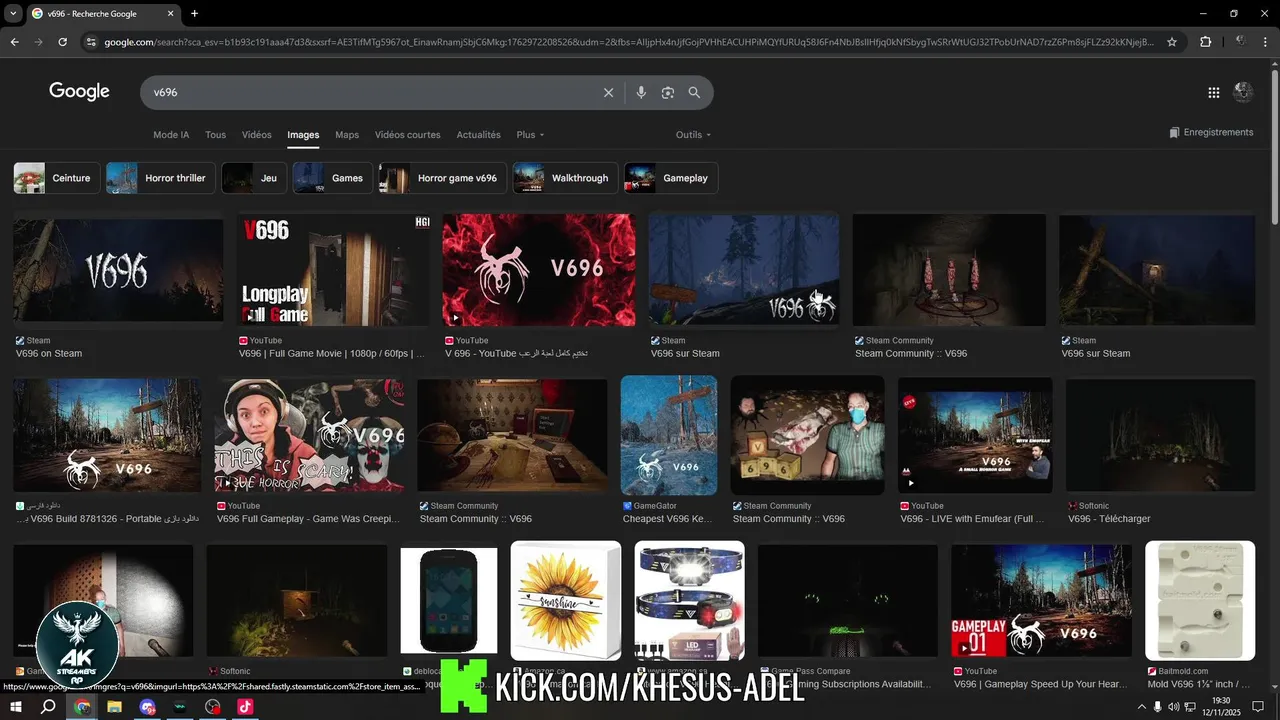This screenshot has width=1280, height=720.
Task: Open V696 on Steam image result
Action: (x=118, y=270)
